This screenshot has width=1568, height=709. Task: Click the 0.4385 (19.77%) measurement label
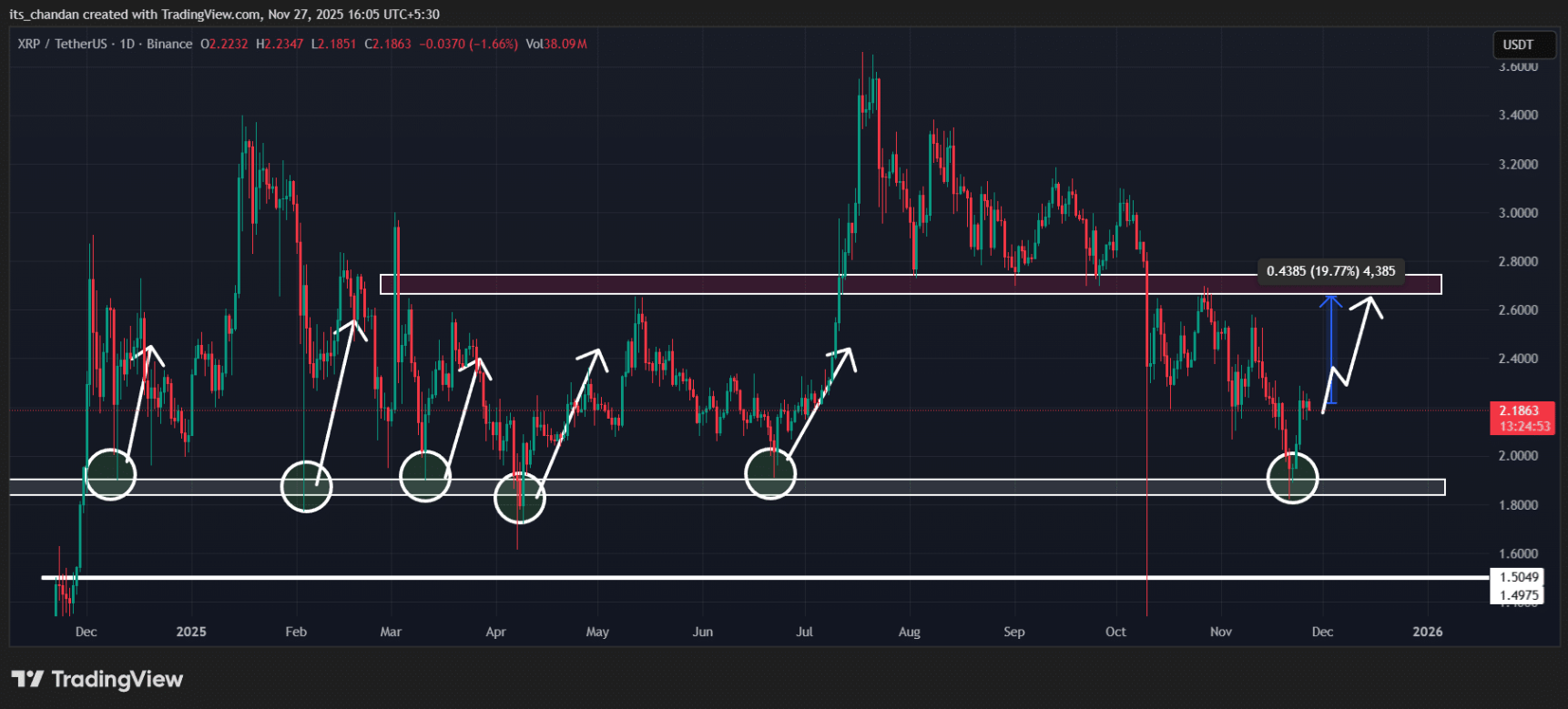(x=1330, y=271)
